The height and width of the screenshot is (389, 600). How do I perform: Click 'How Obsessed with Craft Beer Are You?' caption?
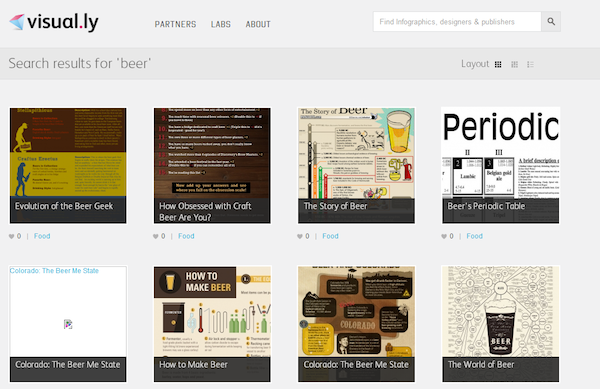pyautogui.click(x=205, y=212)
